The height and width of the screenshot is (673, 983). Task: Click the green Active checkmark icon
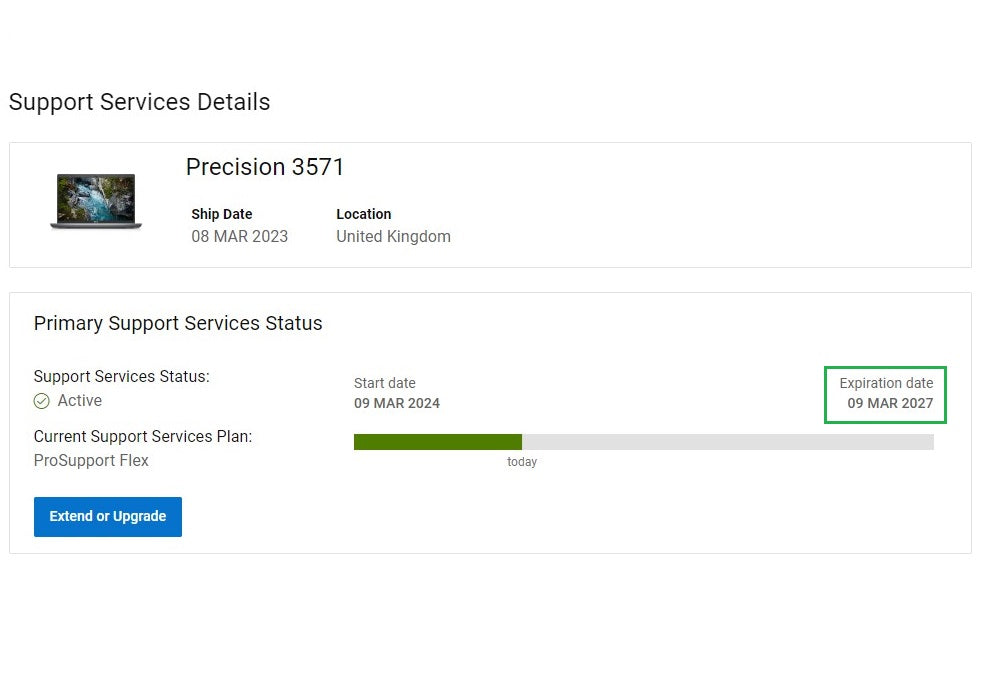click(x=42, y=401)
